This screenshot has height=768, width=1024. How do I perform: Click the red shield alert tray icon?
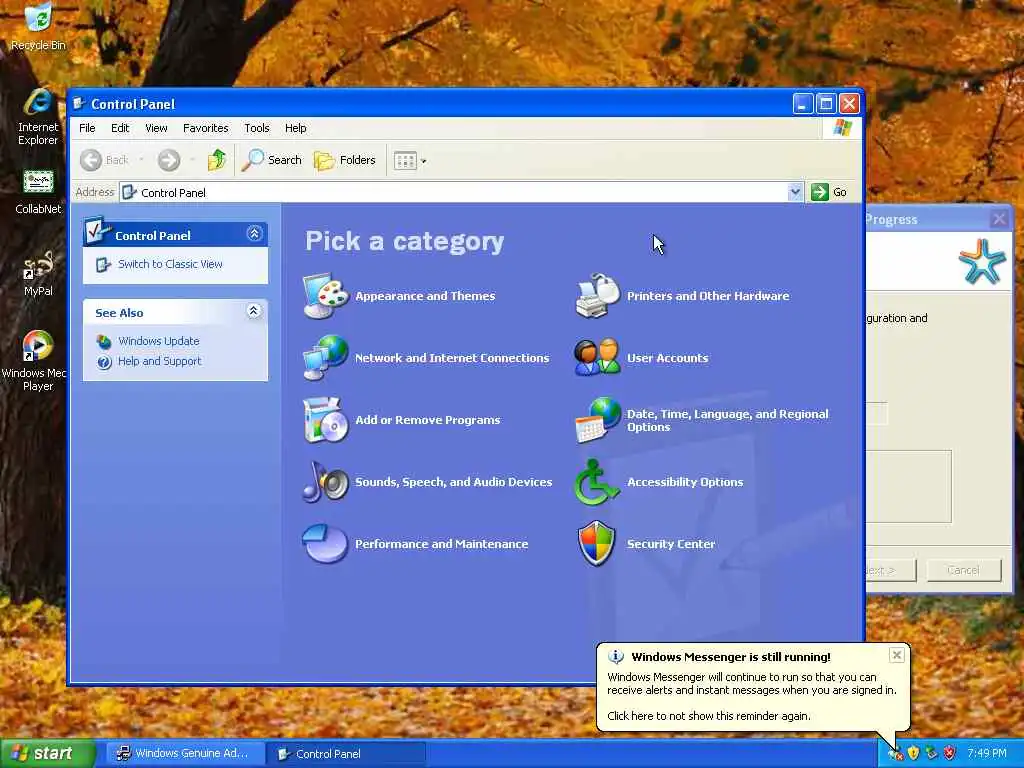pyautogui.click(x=950, y=754)
